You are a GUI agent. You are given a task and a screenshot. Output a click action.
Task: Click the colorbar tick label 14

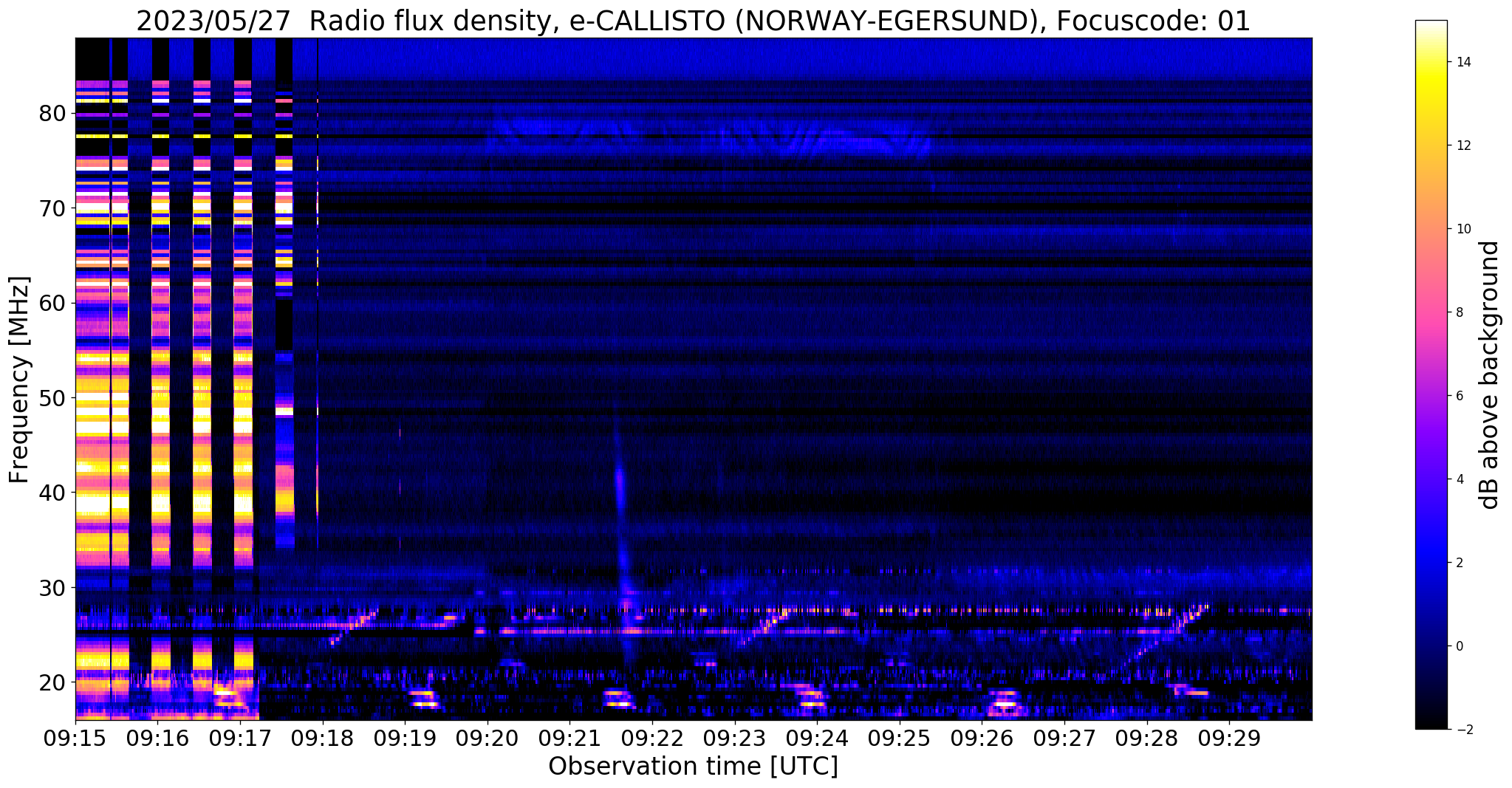(x=1463, y=62)
